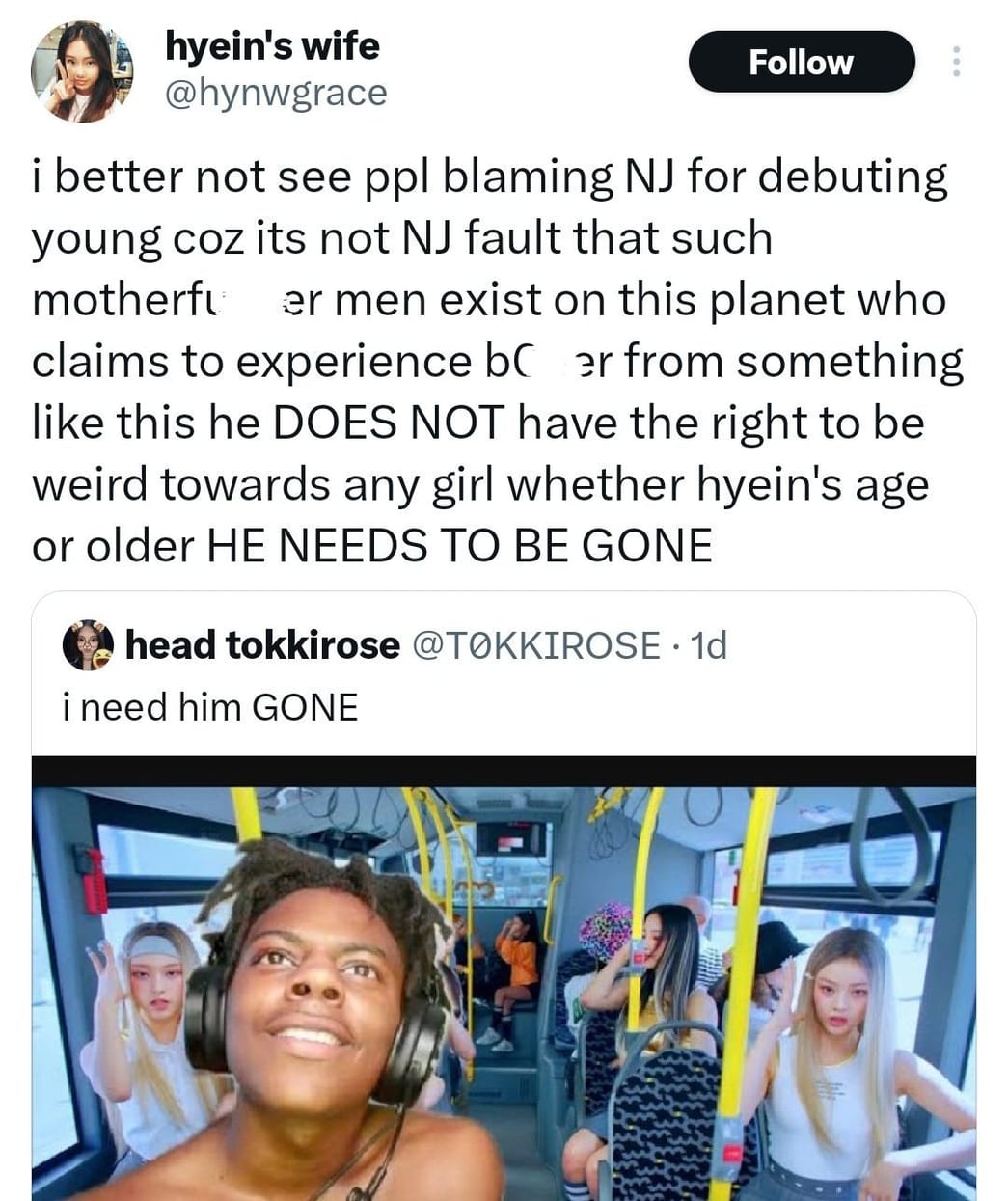Tap the vertical dots in top right corner
Image resolution: width=1008 pixels, height=1201 pixels.
pos(957,62)
